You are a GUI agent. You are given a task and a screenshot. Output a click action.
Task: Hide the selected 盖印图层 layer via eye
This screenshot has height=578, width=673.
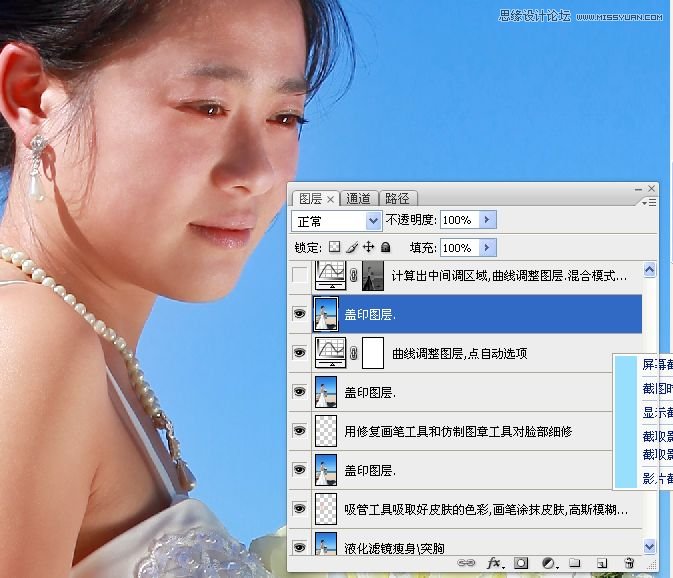pos(300,314)
